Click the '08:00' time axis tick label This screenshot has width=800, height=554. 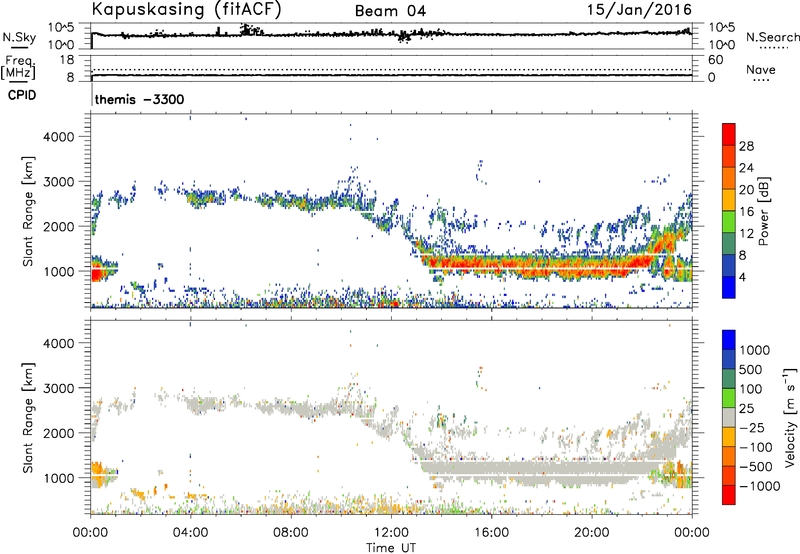pos(291,533)
